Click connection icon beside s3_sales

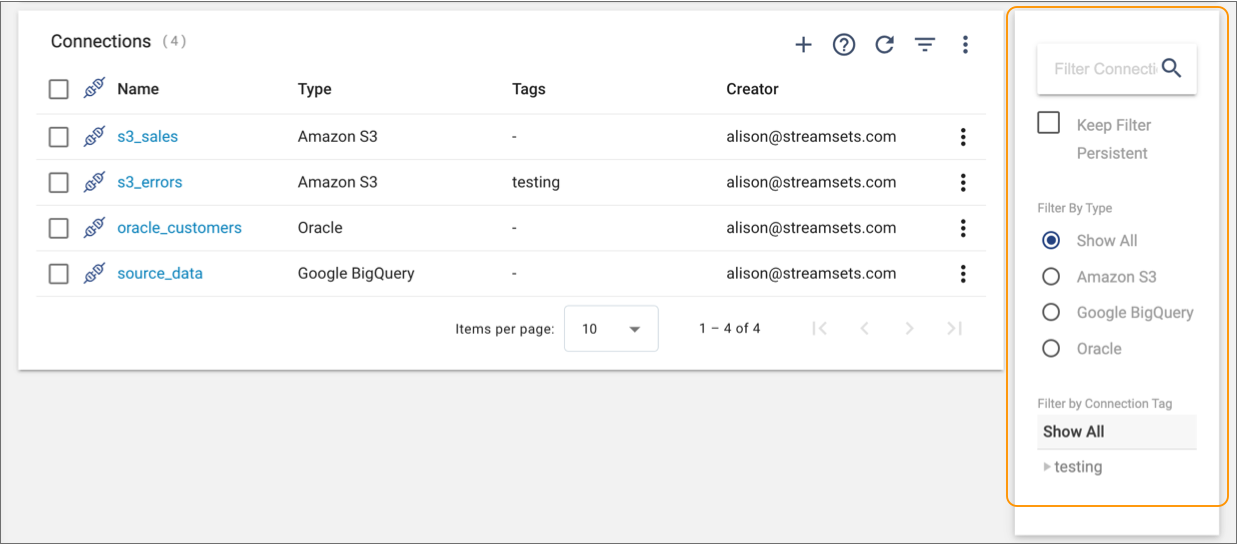click(94, 136)
